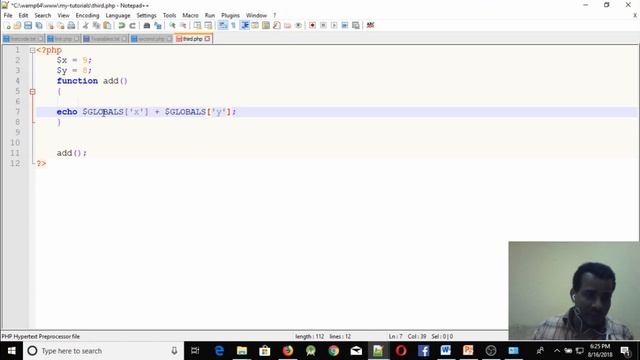Click the Zoom Out toolbar icon

[183, 26]
